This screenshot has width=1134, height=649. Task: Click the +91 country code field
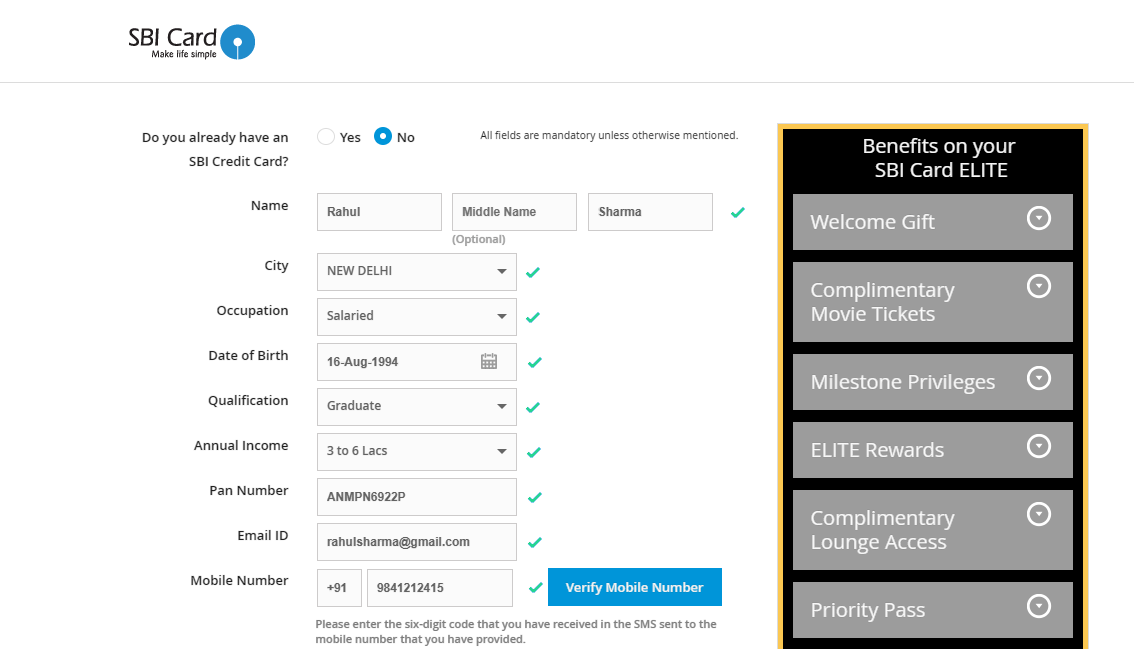(x=339, y=588)
